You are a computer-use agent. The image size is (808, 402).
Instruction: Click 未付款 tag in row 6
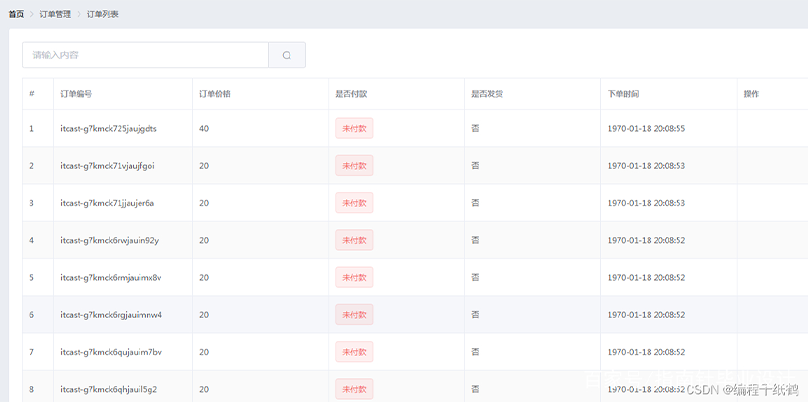click(354, 314)
